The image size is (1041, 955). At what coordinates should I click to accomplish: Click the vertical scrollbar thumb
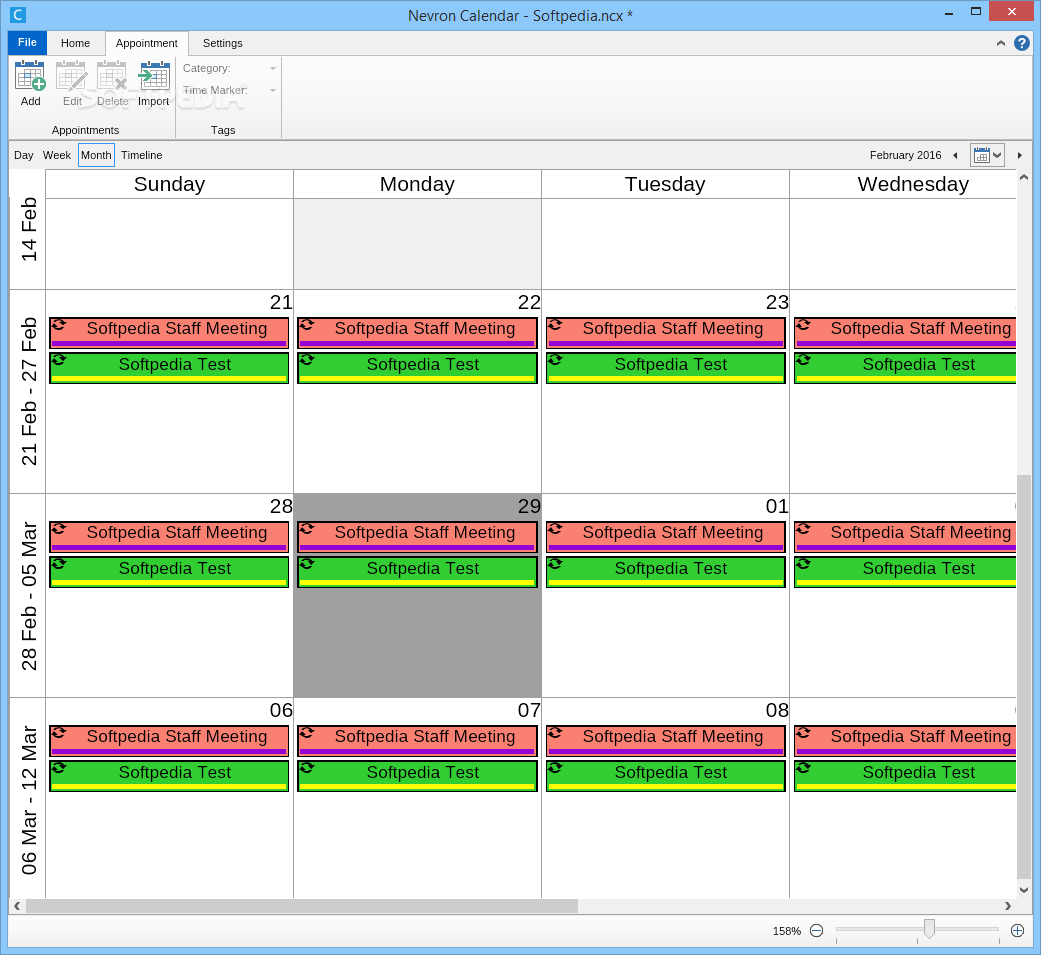(1024, 677)
